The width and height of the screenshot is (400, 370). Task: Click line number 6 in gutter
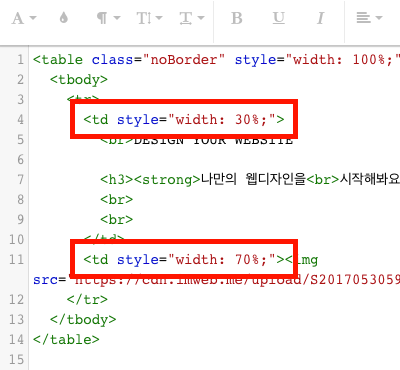pos(20,160)
